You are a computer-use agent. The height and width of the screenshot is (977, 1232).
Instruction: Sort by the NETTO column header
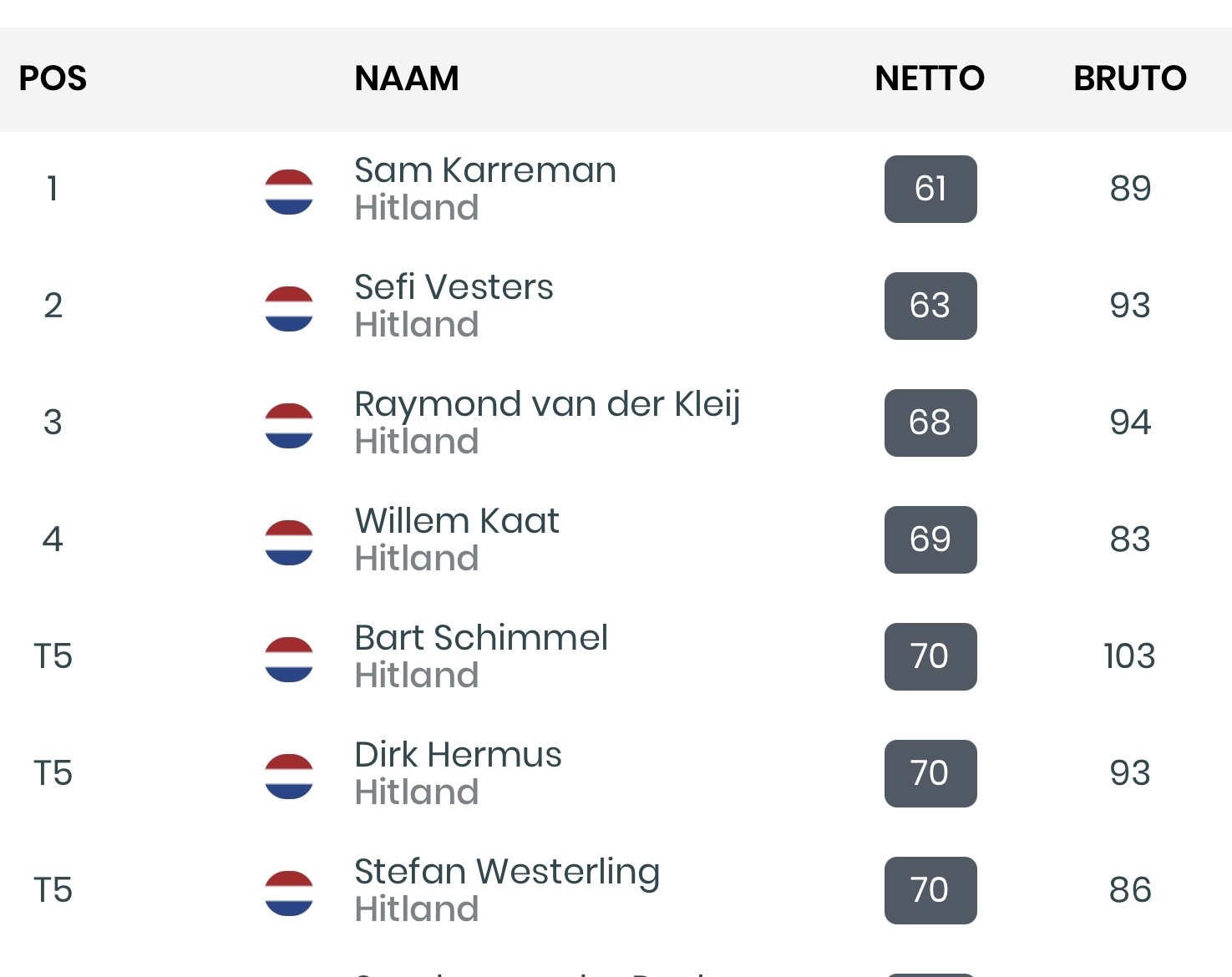(x=930, y=78)
